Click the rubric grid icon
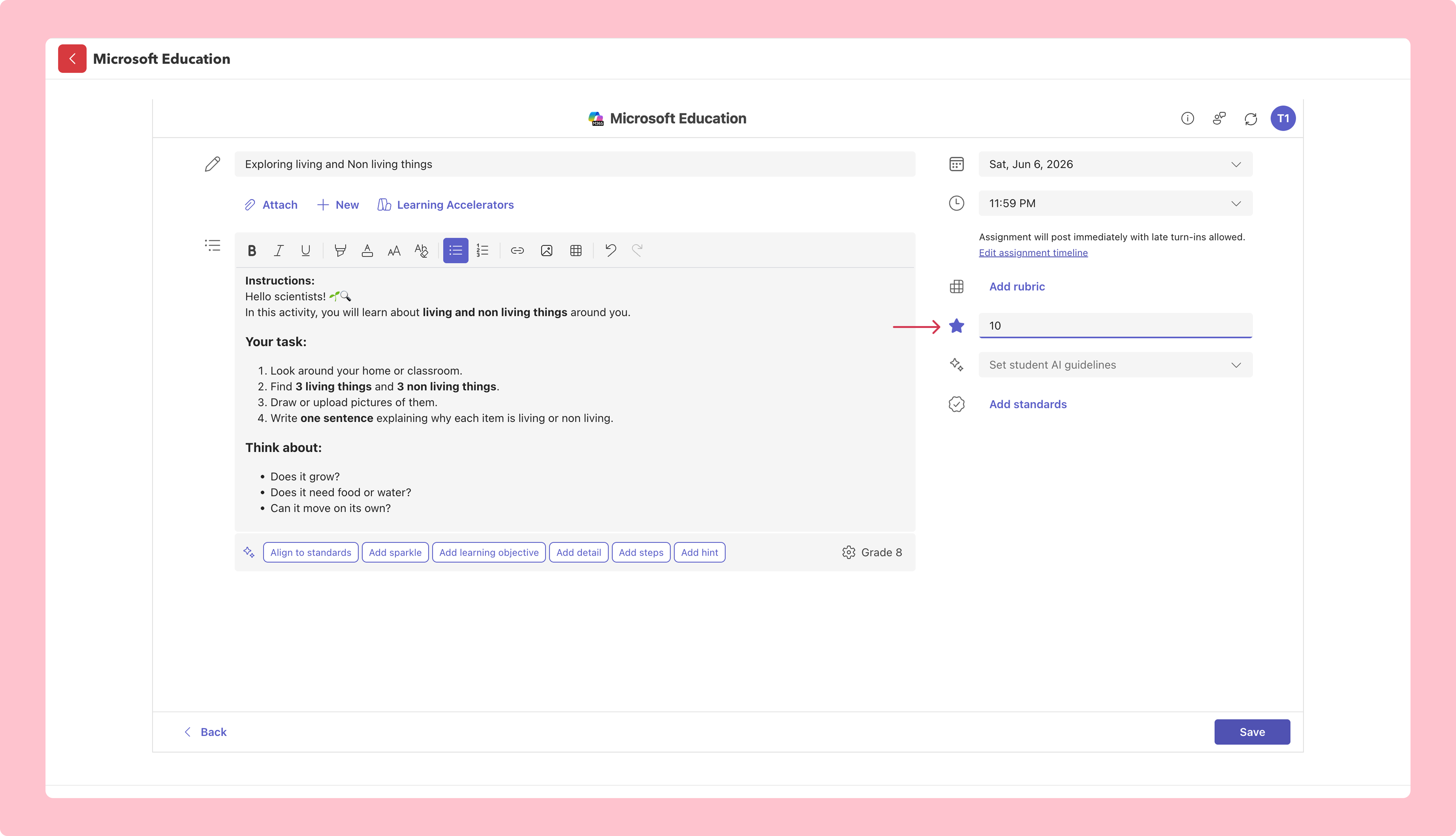This screenshot has width=1456, height=836. (x=956, y=286)
